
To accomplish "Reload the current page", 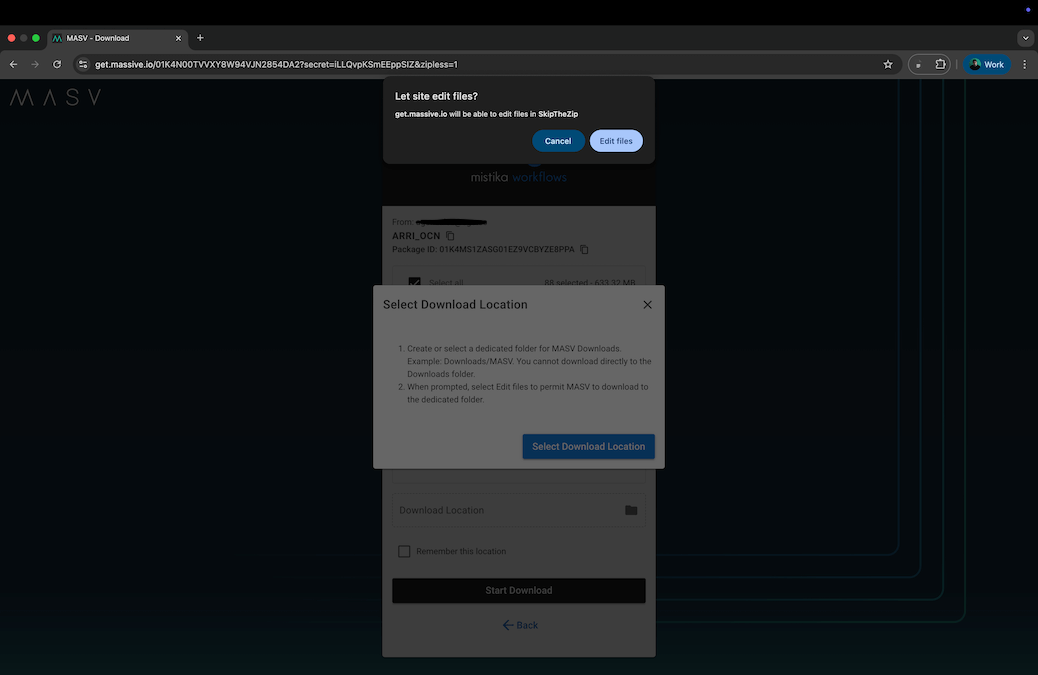I will coord(57,64).
